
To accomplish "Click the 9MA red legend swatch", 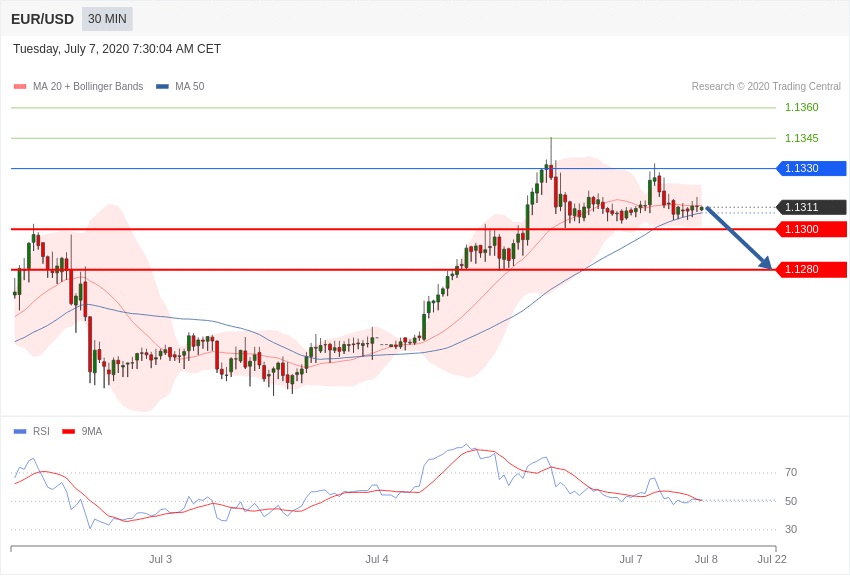I will click(68, 432).
